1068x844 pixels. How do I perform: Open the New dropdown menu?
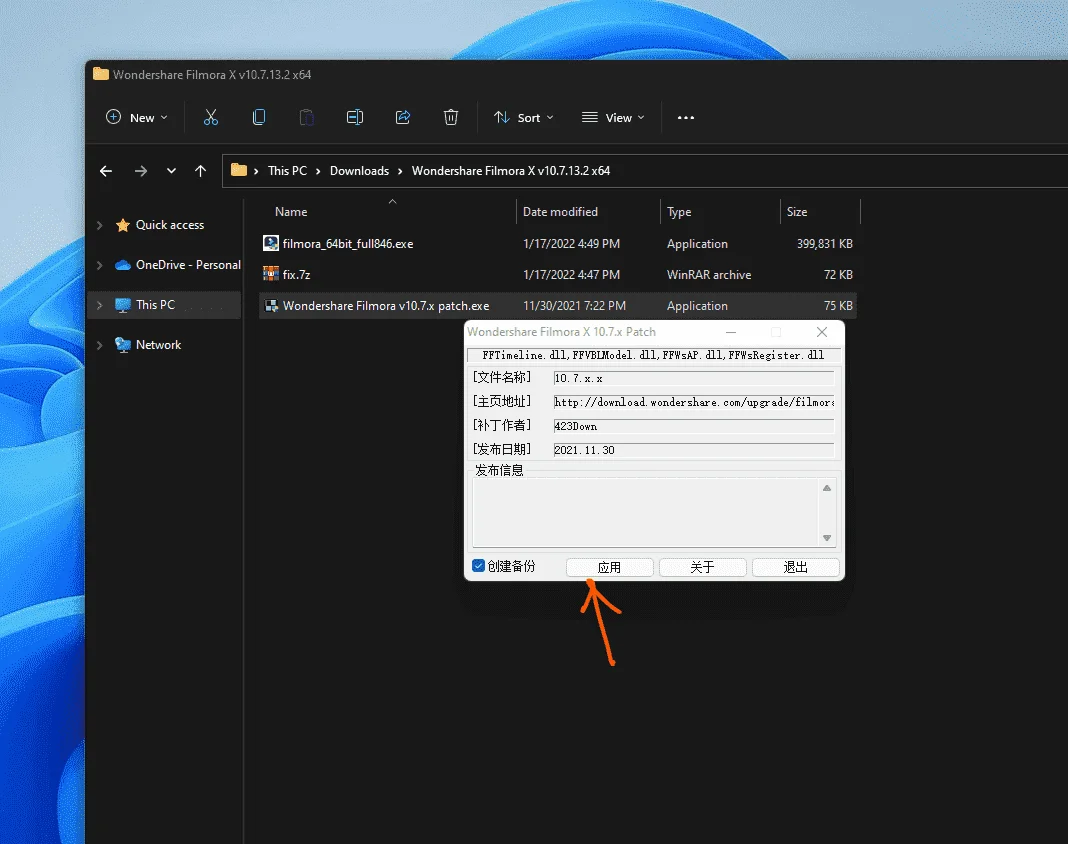pos(137,117)
